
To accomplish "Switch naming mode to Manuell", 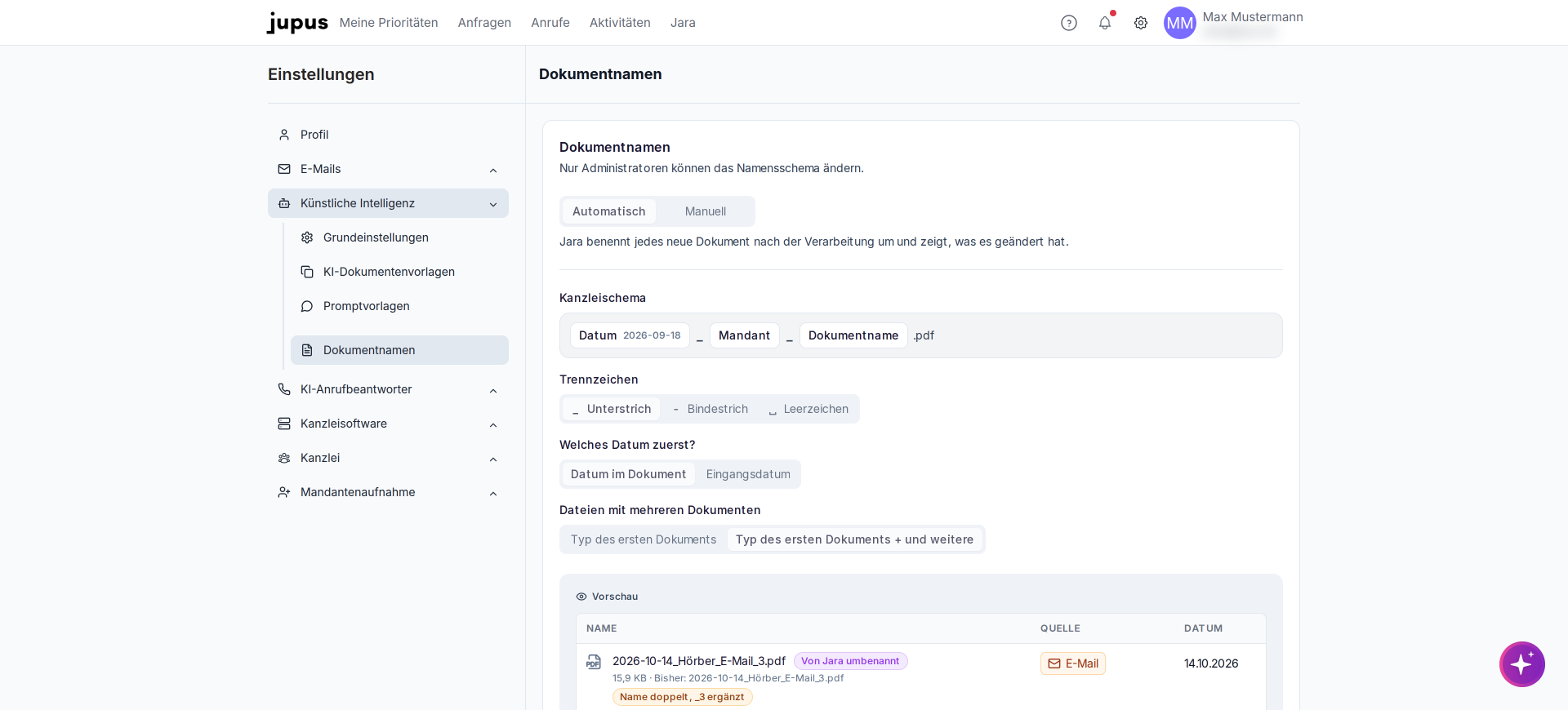I will pyautogui.click(x=706, y=211).
